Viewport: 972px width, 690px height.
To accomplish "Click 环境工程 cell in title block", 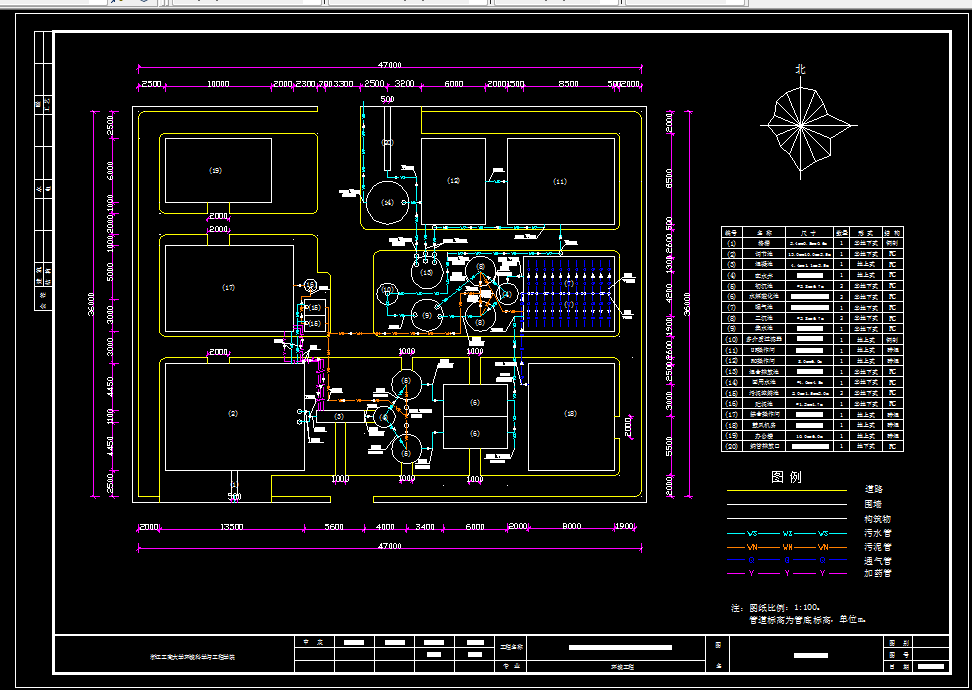I will (x=616, y=666).
